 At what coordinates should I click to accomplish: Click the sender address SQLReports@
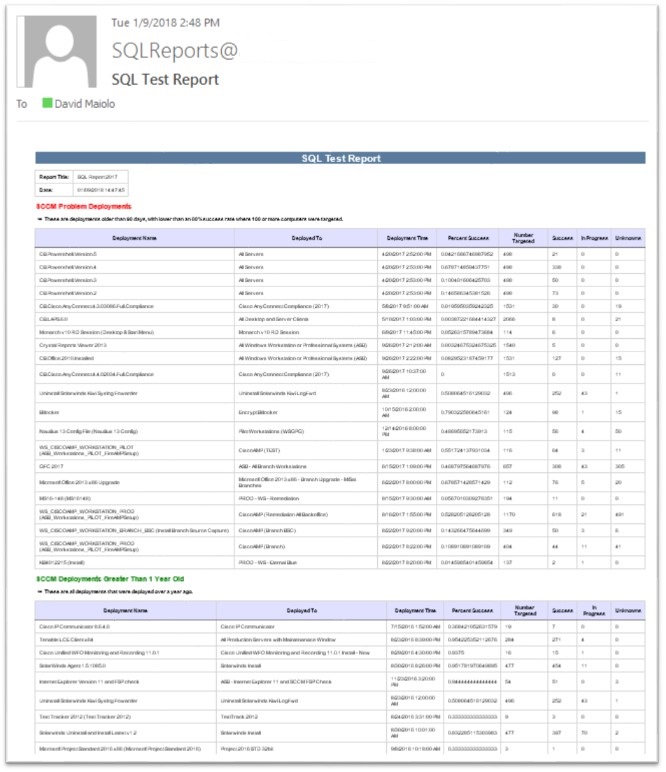[x=175, y=51]
